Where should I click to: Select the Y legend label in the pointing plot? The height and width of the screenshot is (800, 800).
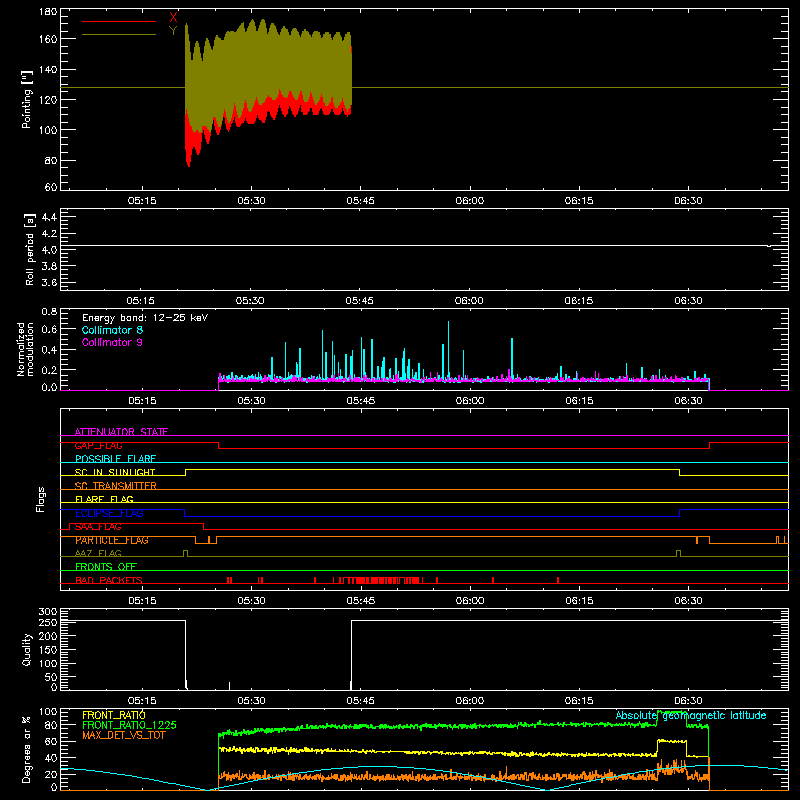173,31
